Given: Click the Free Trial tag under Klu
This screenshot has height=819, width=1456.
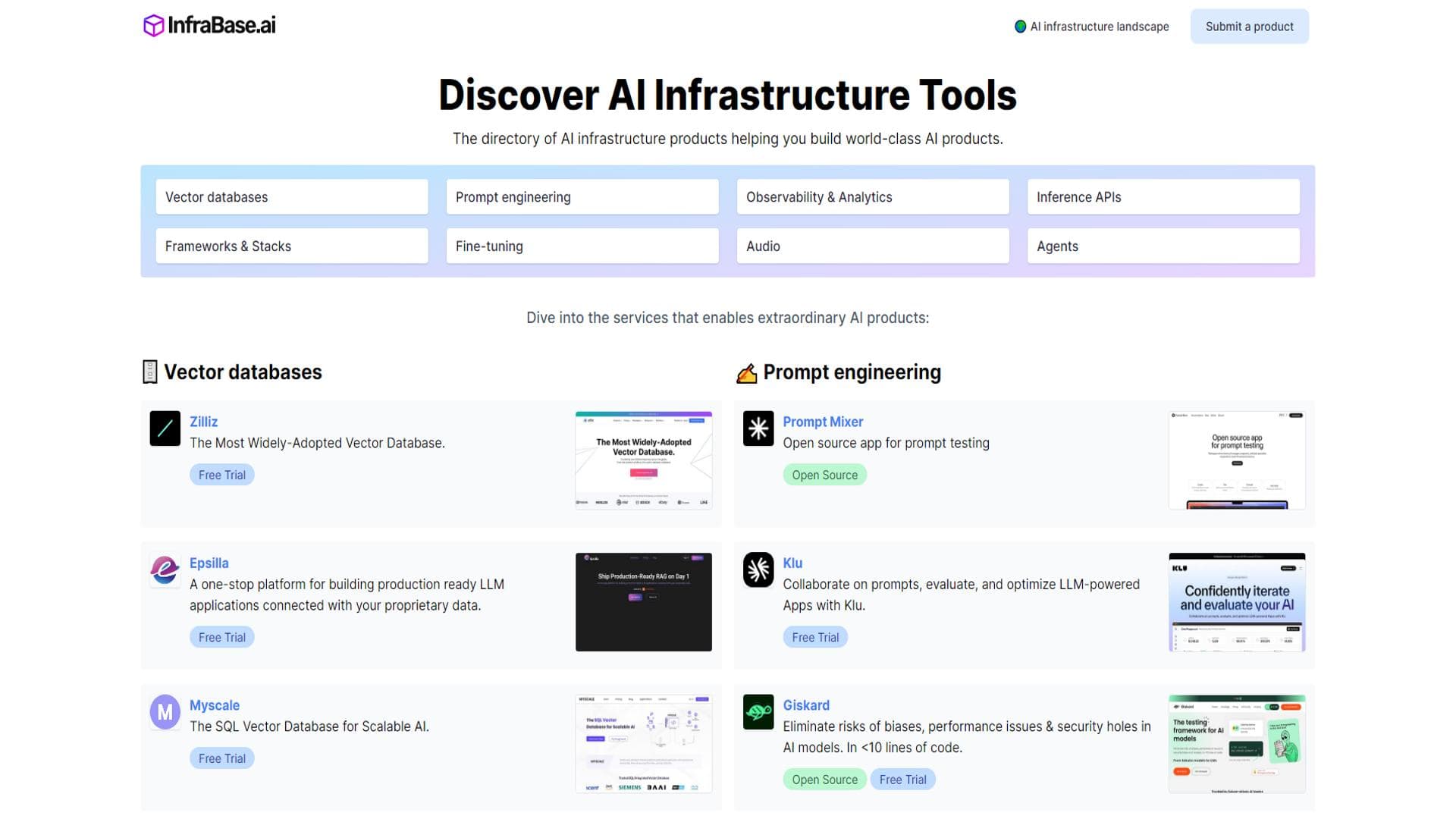Looking at the screenshot, I should [x=815, y=638].
